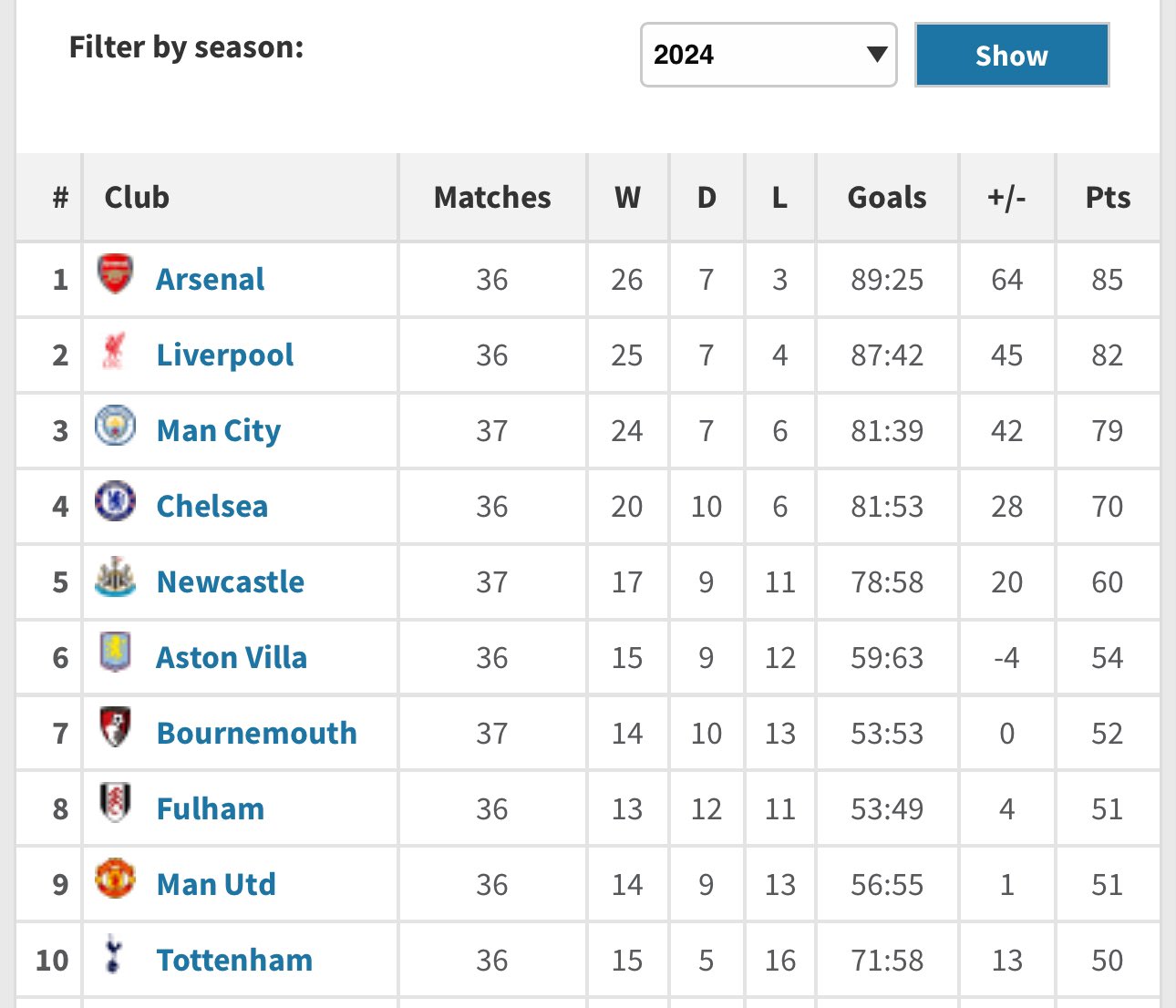Click the Pts column header
The width and height of the screenshot is (1176, 1008).
[x=1108, y=197]
